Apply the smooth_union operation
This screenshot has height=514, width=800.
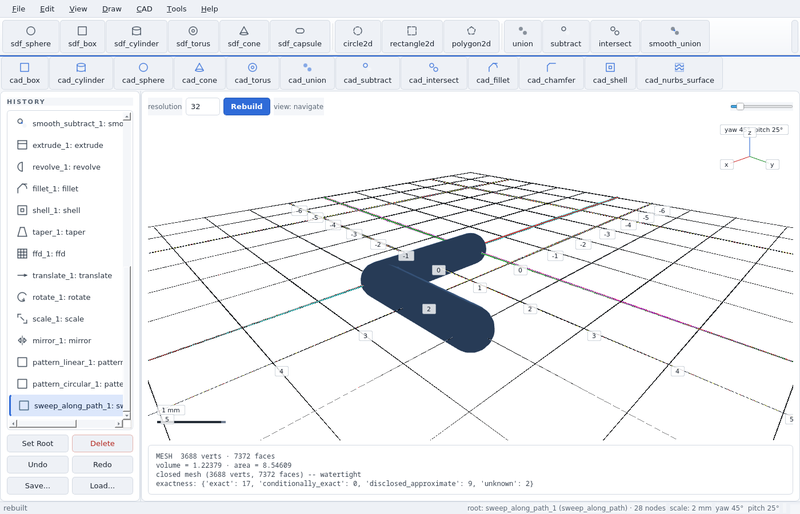coord(674,37)
